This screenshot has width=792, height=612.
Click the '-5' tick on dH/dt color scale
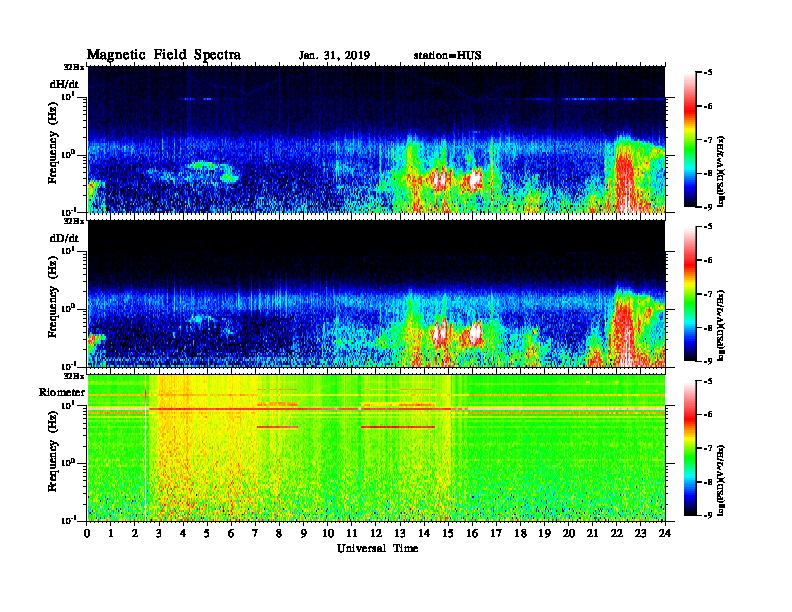pyautogui.click(x=708, y=73)
